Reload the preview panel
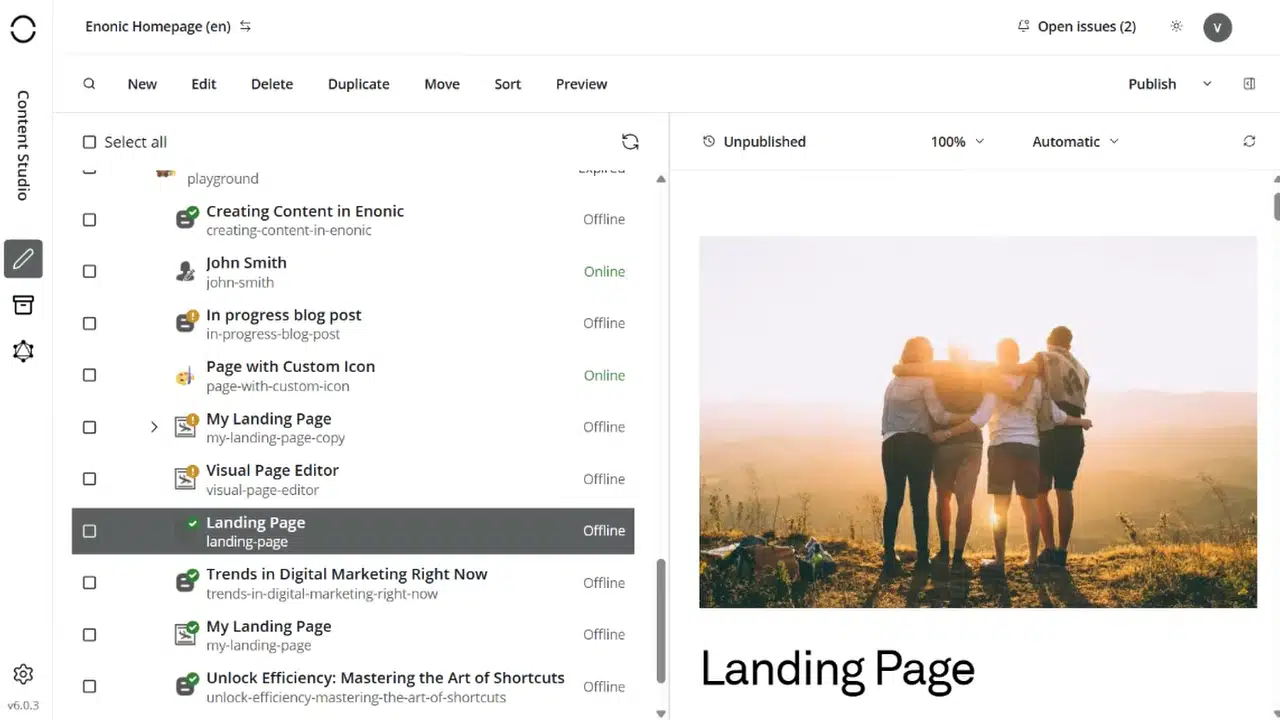The image size is (1280, 720). pos(1249,142)
